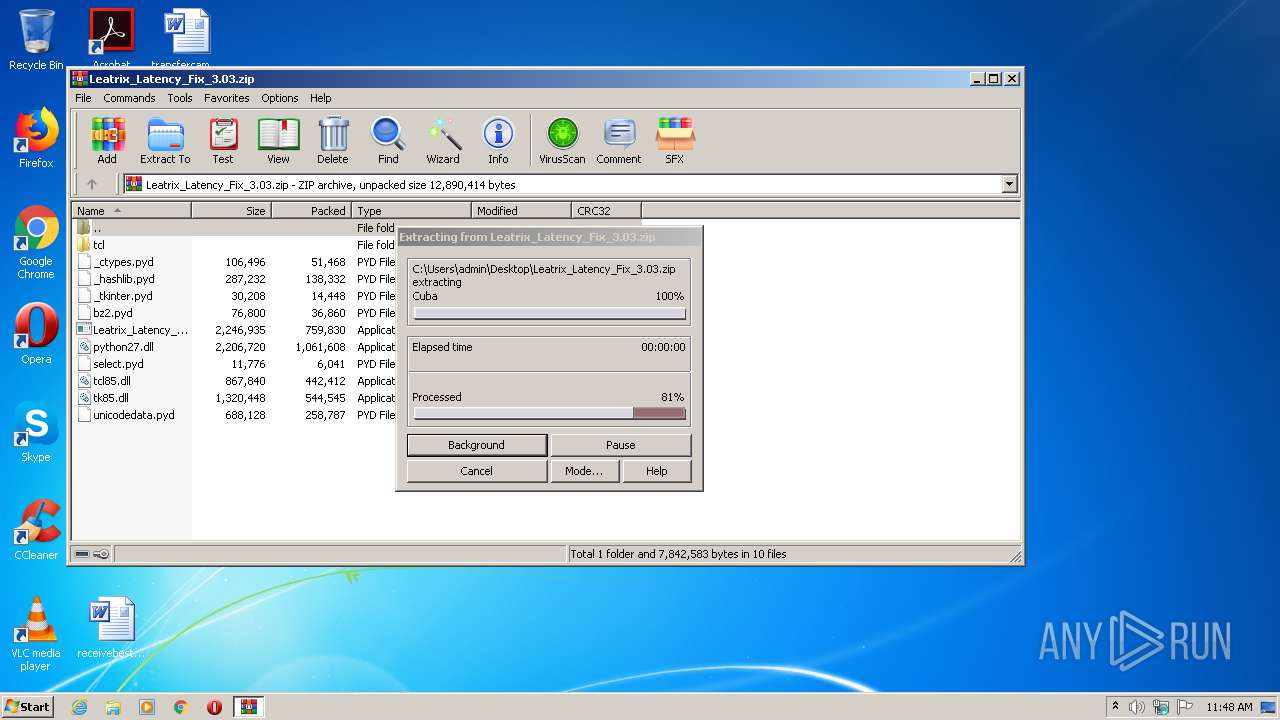Open the Help menu
1280x720 pixels.
point(320,98)
